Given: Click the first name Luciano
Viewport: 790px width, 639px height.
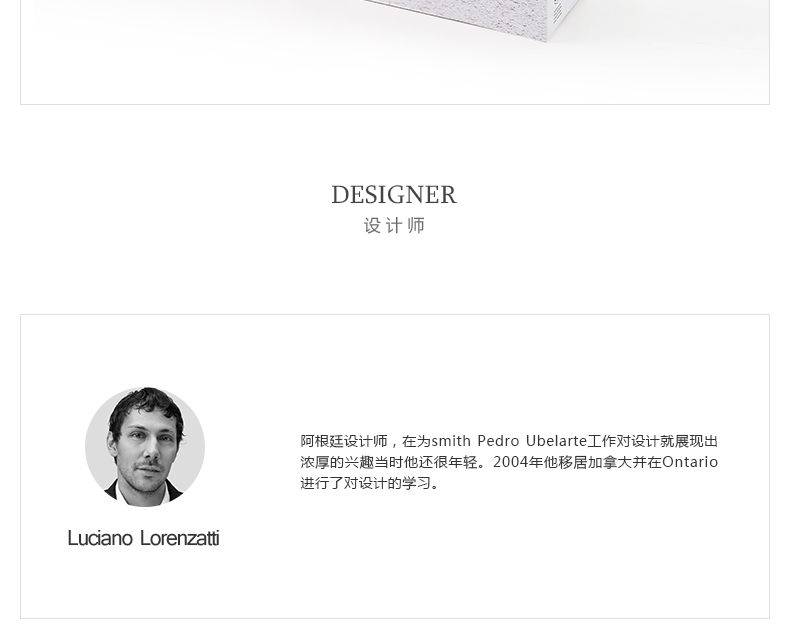Looking at the screenshot, I should click(100, 538).
